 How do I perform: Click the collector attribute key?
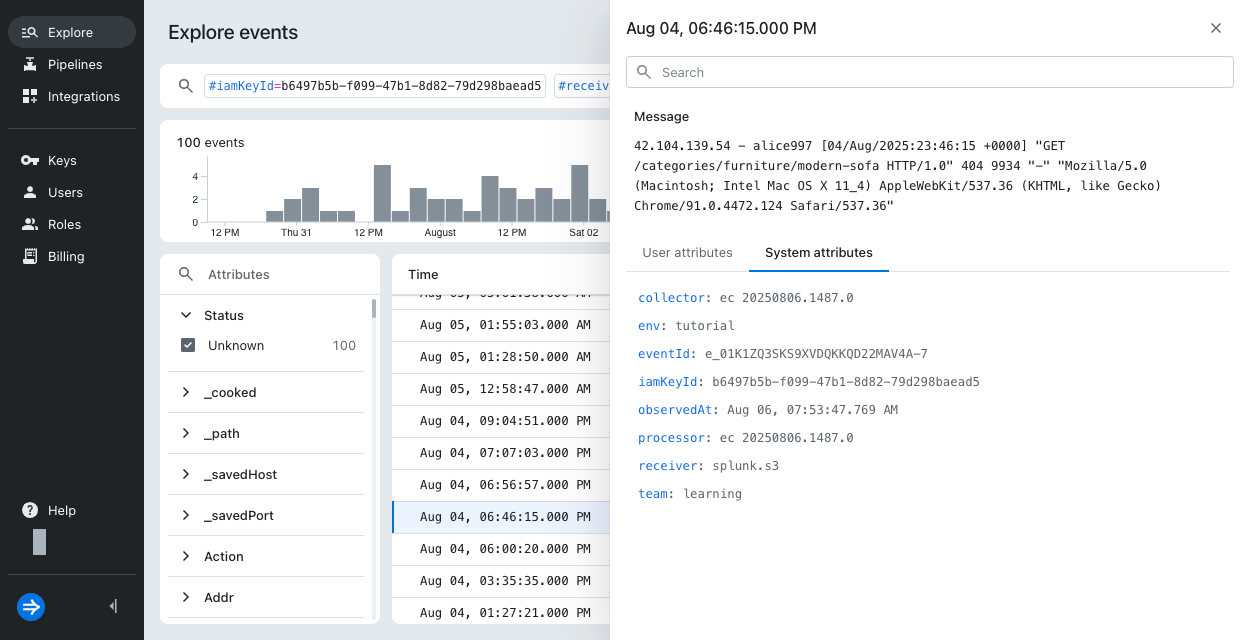[x=669, y=298]
